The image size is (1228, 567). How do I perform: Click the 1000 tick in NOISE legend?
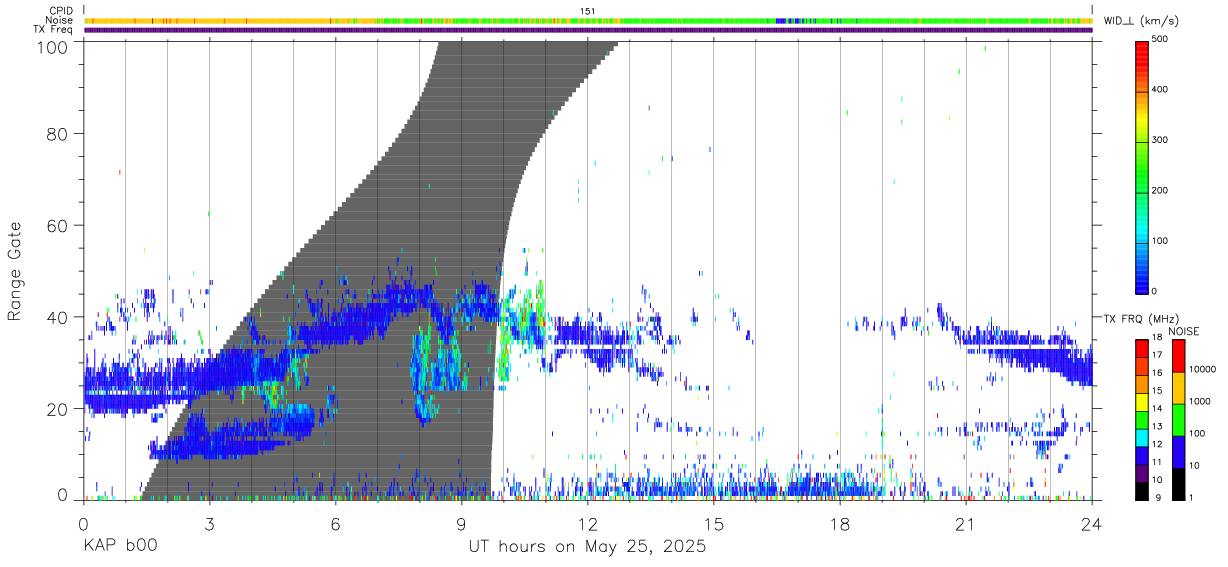(1200, 401)
